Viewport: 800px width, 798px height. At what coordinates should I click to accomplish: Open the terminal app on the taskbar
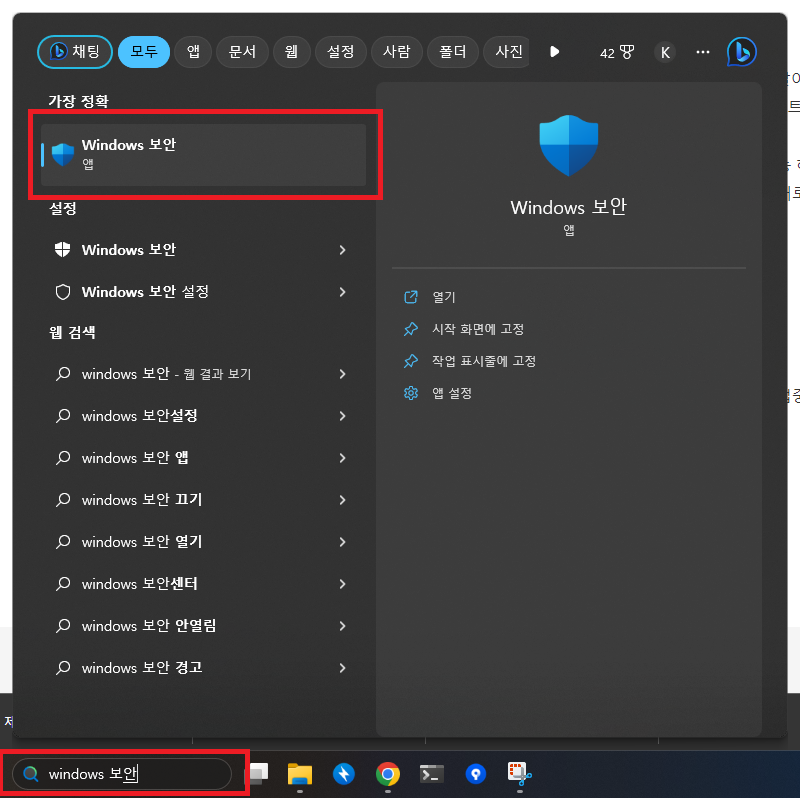[432, 774]
